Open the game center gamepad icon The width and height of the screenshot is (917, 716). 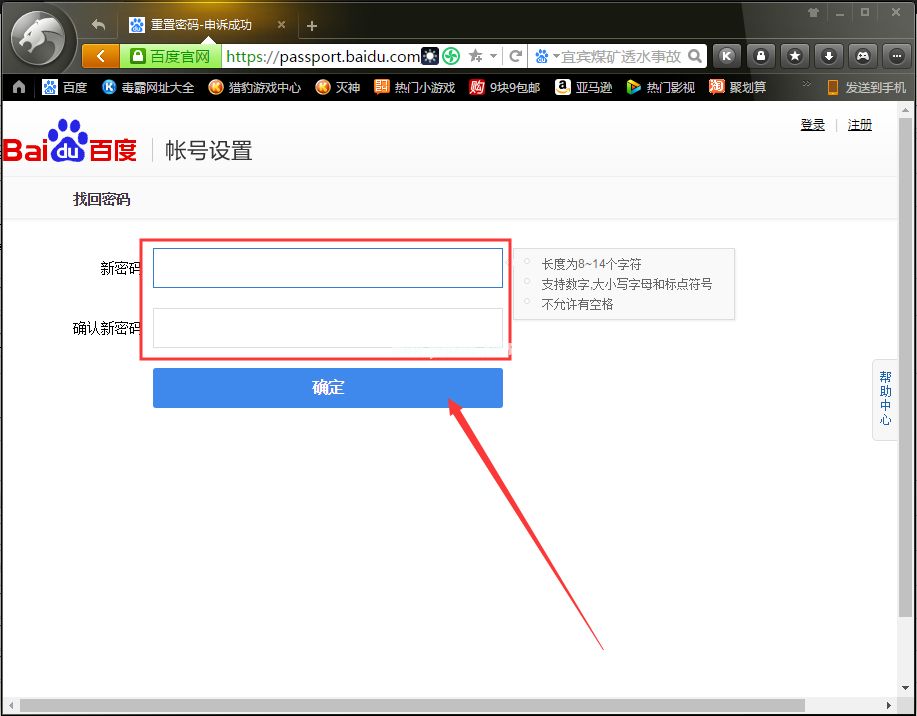pyautogui.click(x=862, y=56)
